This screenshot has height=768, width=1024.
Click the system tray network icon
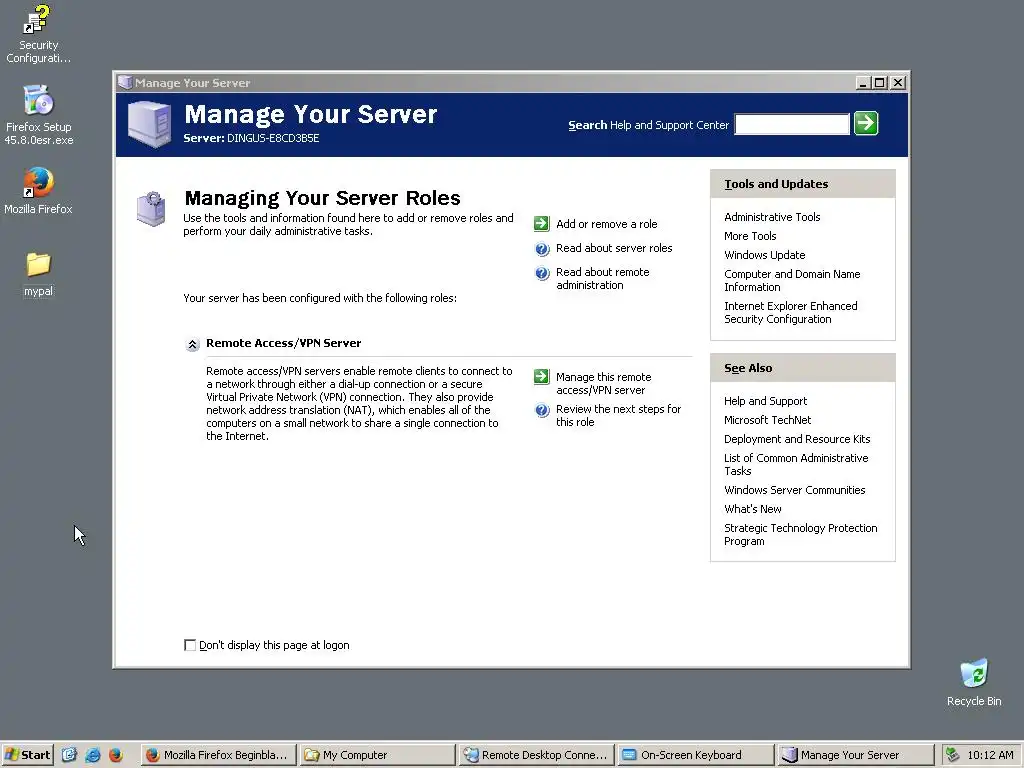[x=952, y=755]
